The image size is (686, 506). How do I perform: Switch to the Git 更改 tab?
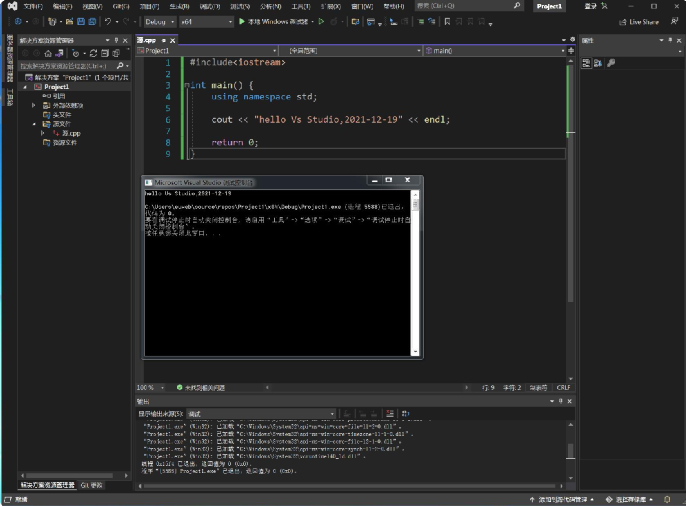pos(92,485)
